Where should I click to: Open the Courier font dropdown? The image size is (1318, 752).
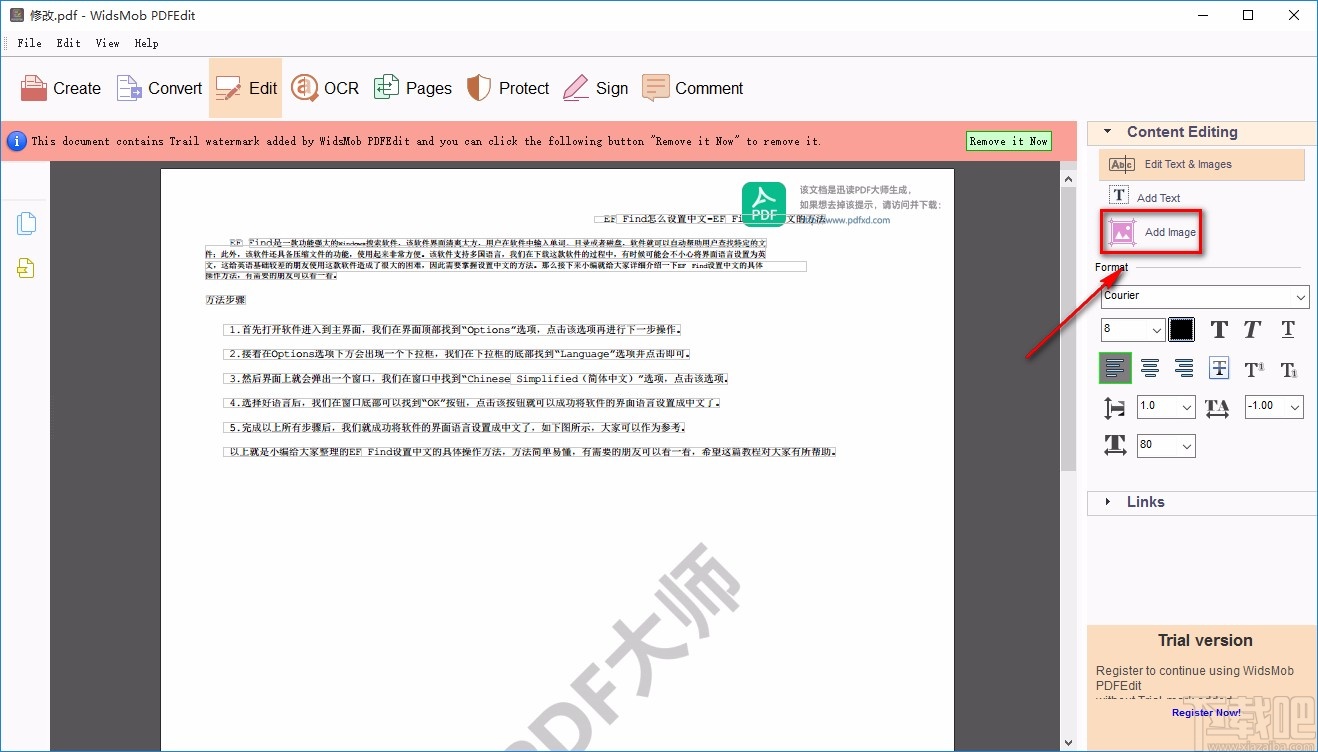(1204, 296)
